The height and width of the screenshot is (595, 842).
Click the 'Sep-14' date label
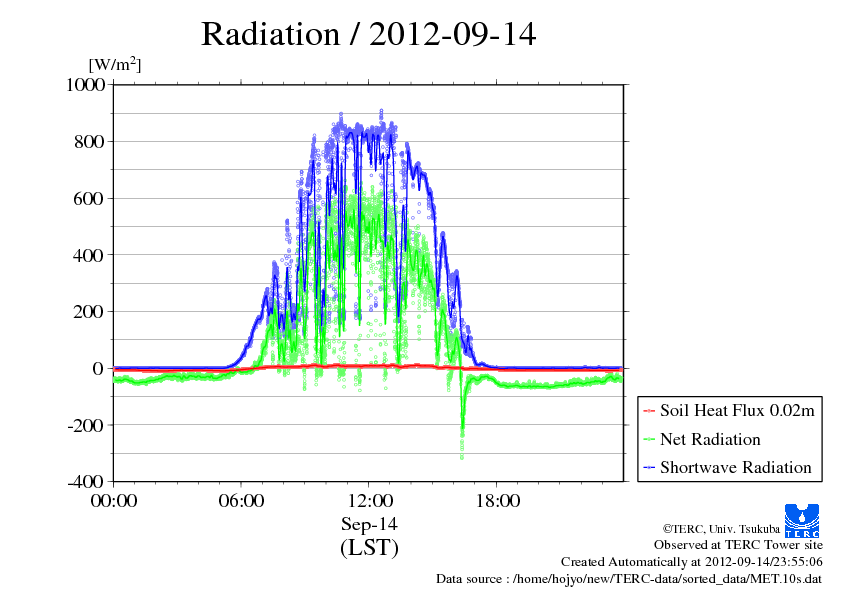(x=369, y=524)
